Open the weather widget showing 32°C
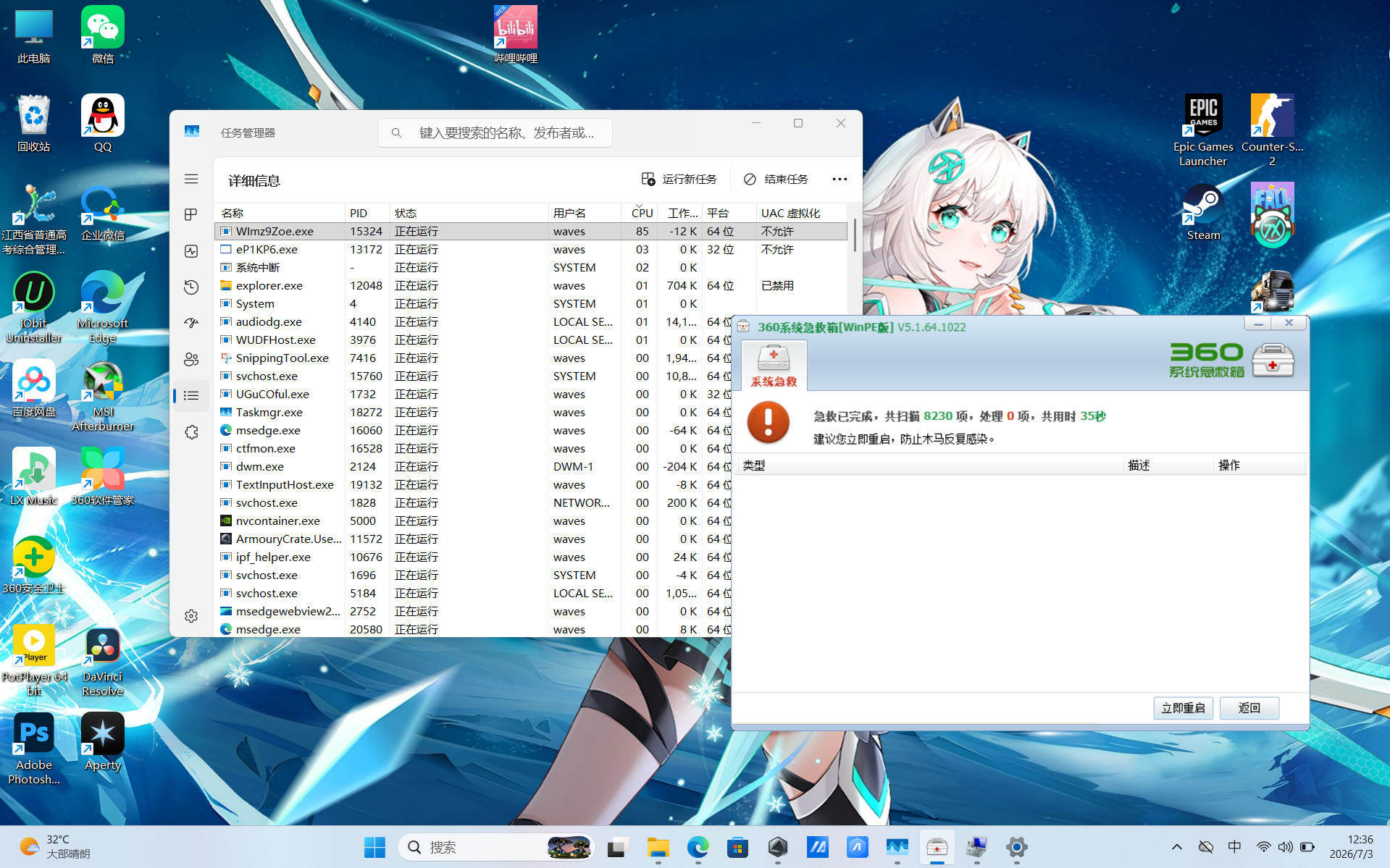This screenshot has height=868, width=1390. click(x=54, y=847)
